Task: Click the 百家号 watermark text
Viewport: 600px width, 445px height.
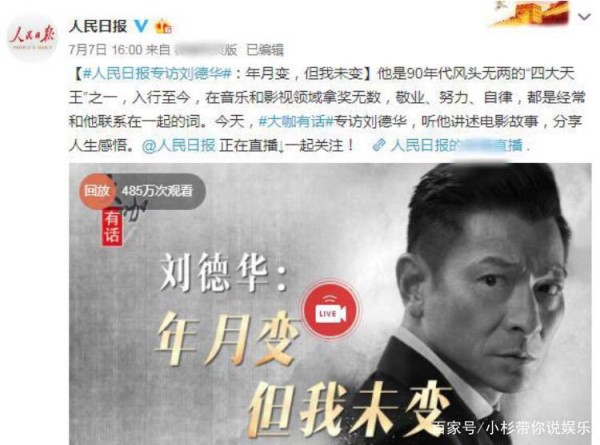Action: click(x=455, y=428)
